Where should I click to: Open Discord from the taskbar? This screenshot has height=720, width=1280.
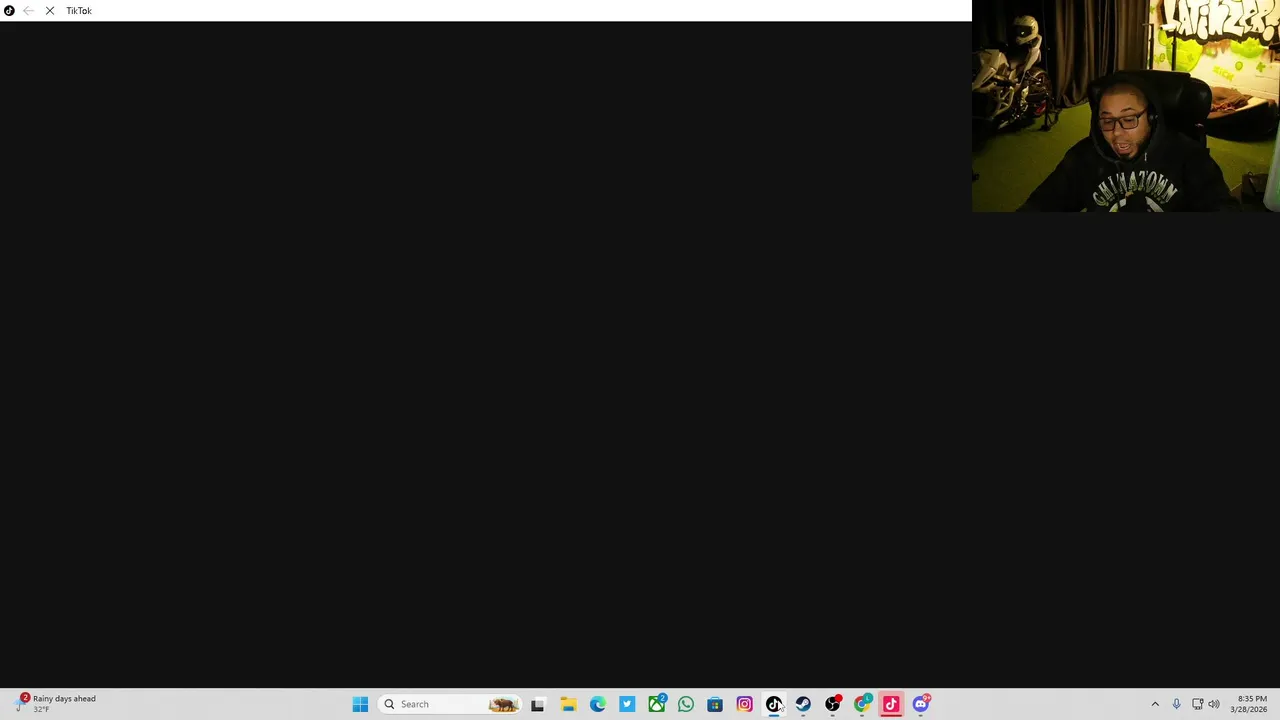click(921, 704)
